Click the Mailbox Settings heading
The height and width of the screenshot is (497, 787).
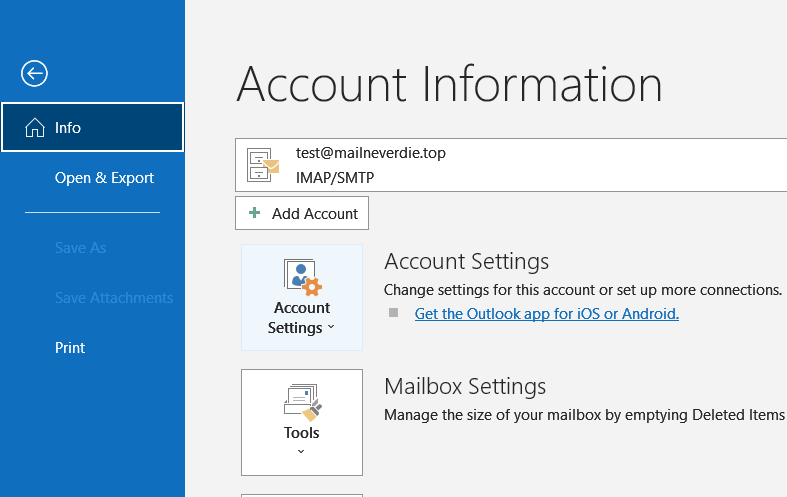pyautogui.click(x=465, y=386)
